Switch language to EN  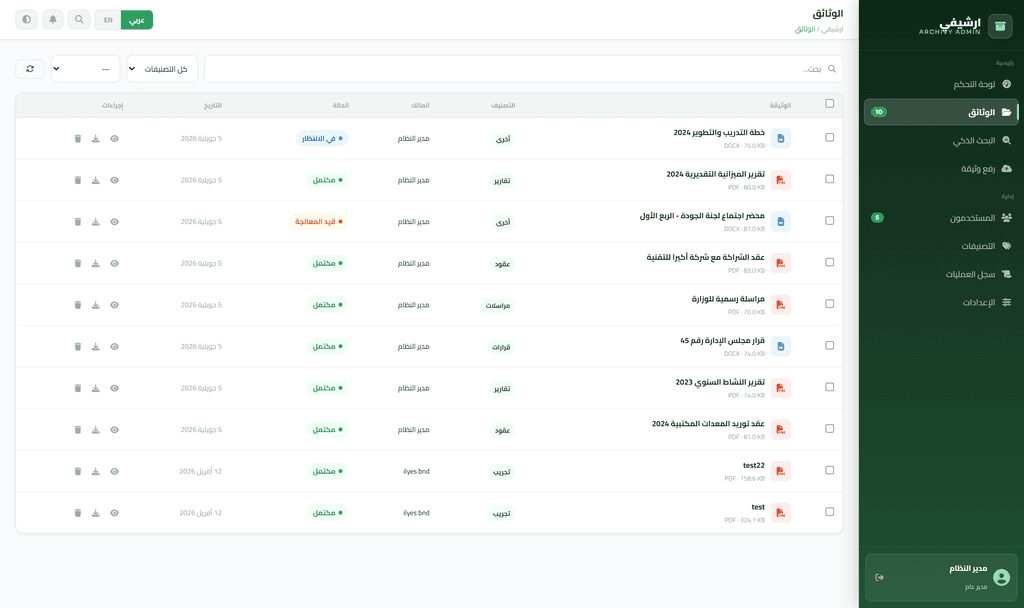(x=108, y=20)
